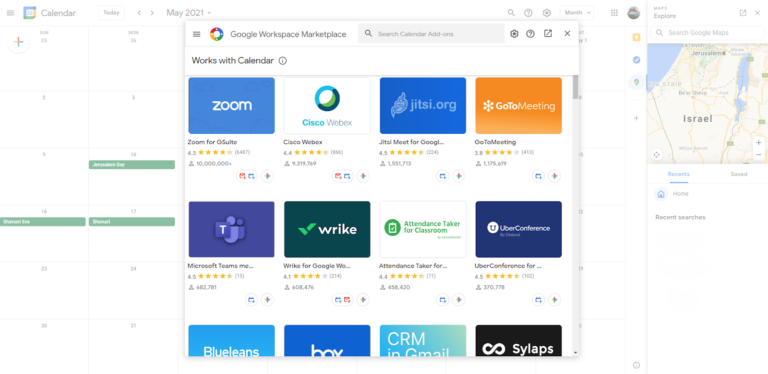Click Home location icon in Recents
This screenshot has width=768, height=374.
pyautogui.click(x=661, y=194)
